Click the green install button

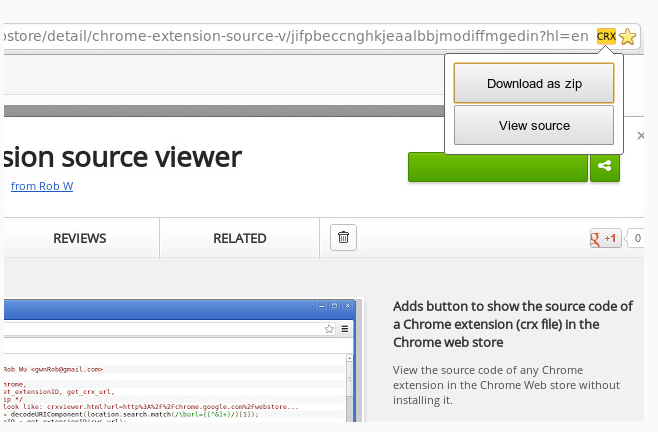tap(498, 167)
